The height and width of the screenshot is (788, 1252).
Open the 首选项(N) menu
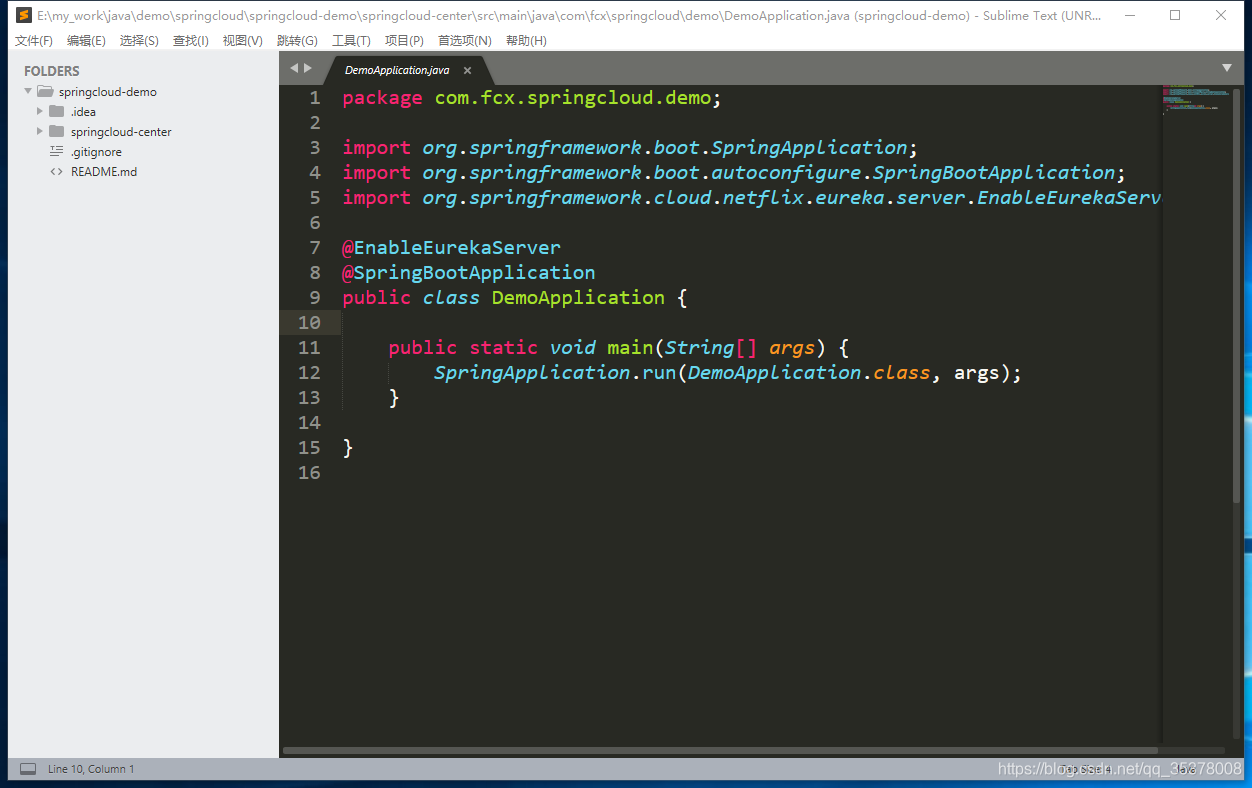point(465,40)
